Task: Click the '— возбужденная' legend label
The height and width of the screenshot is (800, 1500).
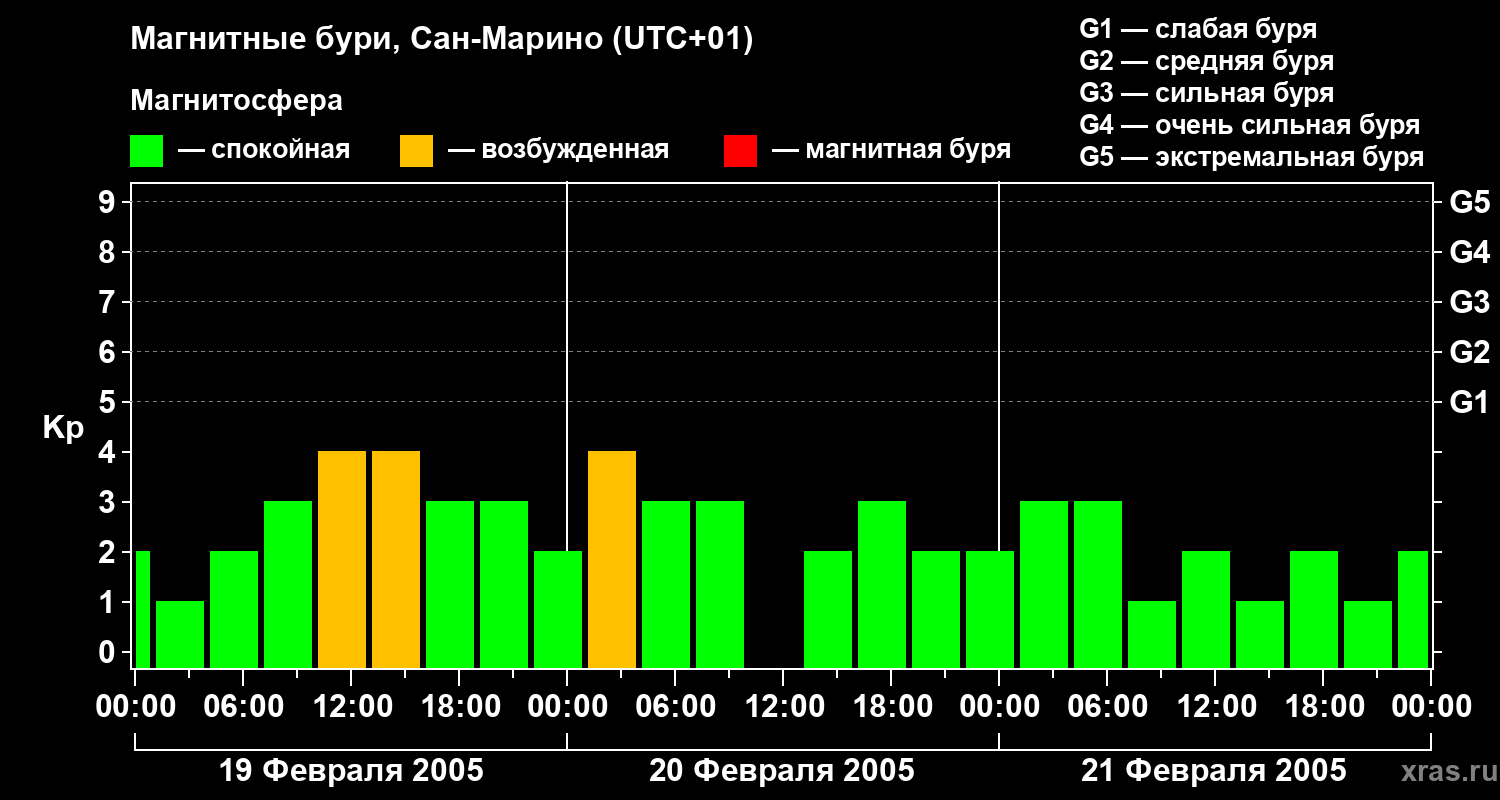Action: pos(558,150)
